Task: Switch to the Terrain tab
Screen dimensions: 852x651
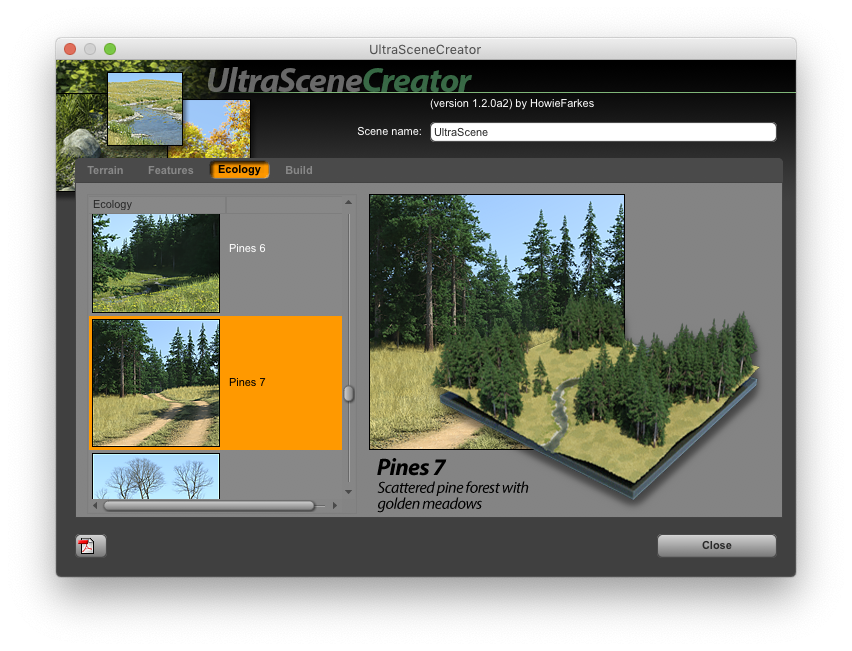Action: (x=105, y=170)
